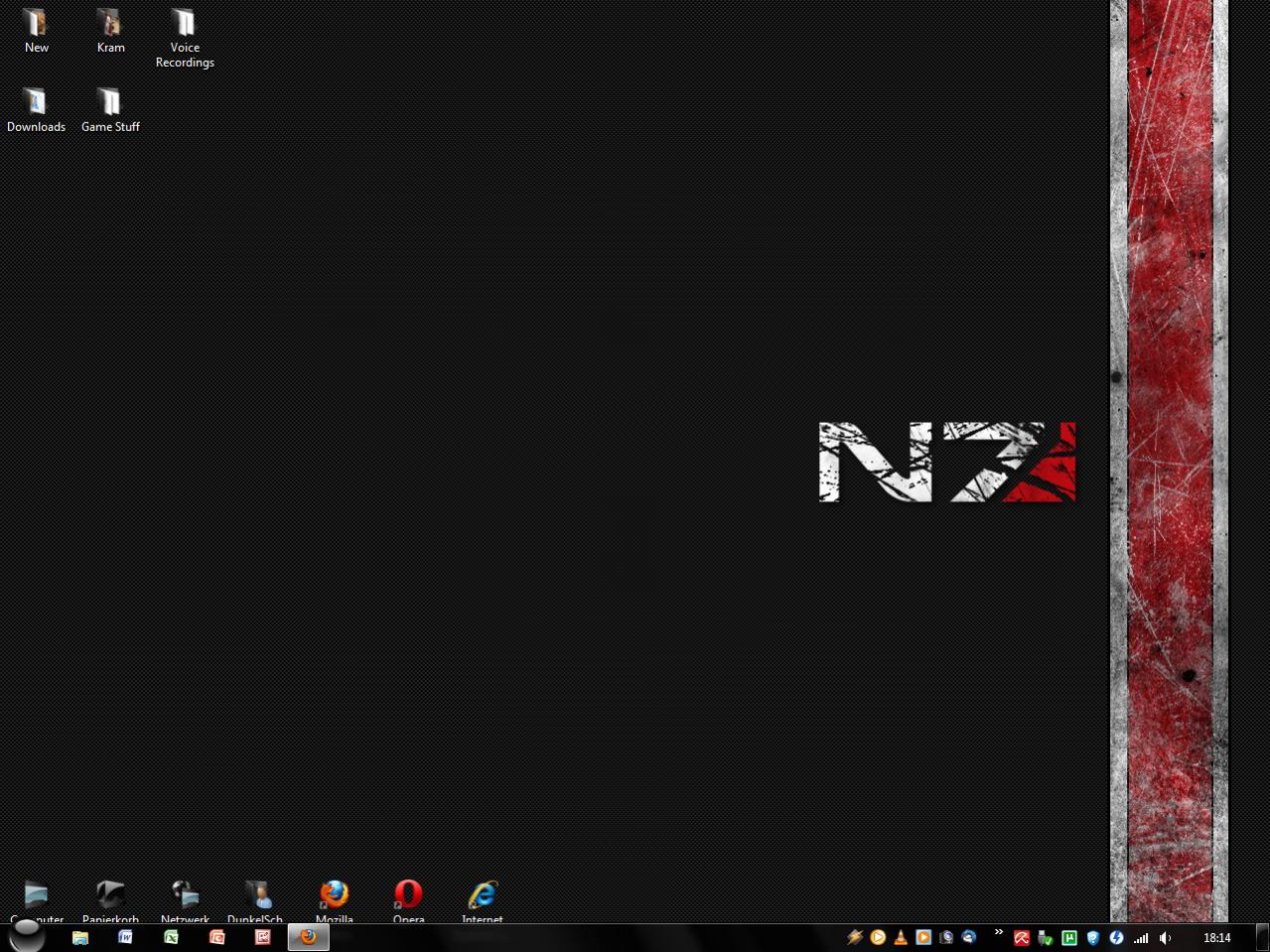Expand hidden toolbar items chevron
The width and height of the screenshot is (1270, 952).
(998, 932)
